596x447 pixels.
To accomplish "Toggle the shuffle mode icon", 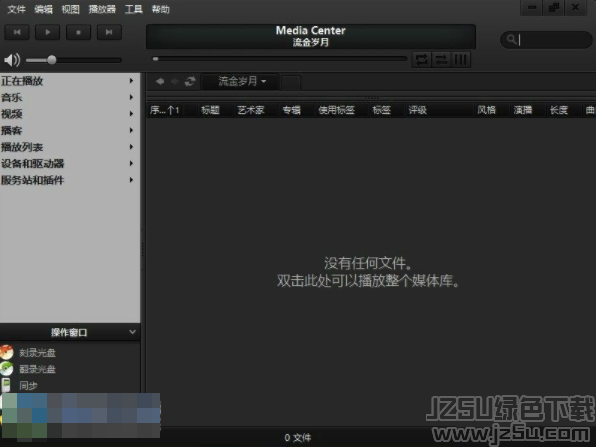I will [x=441, y=59].
